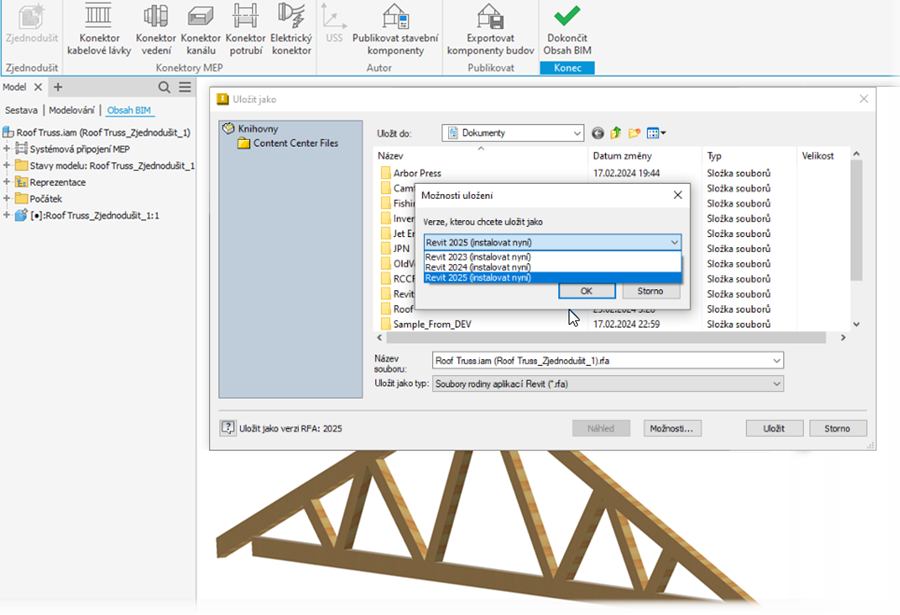The image size is (900, 615).
Task: Go back with the dialog's back arrow
Action: click(x=598, y=133)
